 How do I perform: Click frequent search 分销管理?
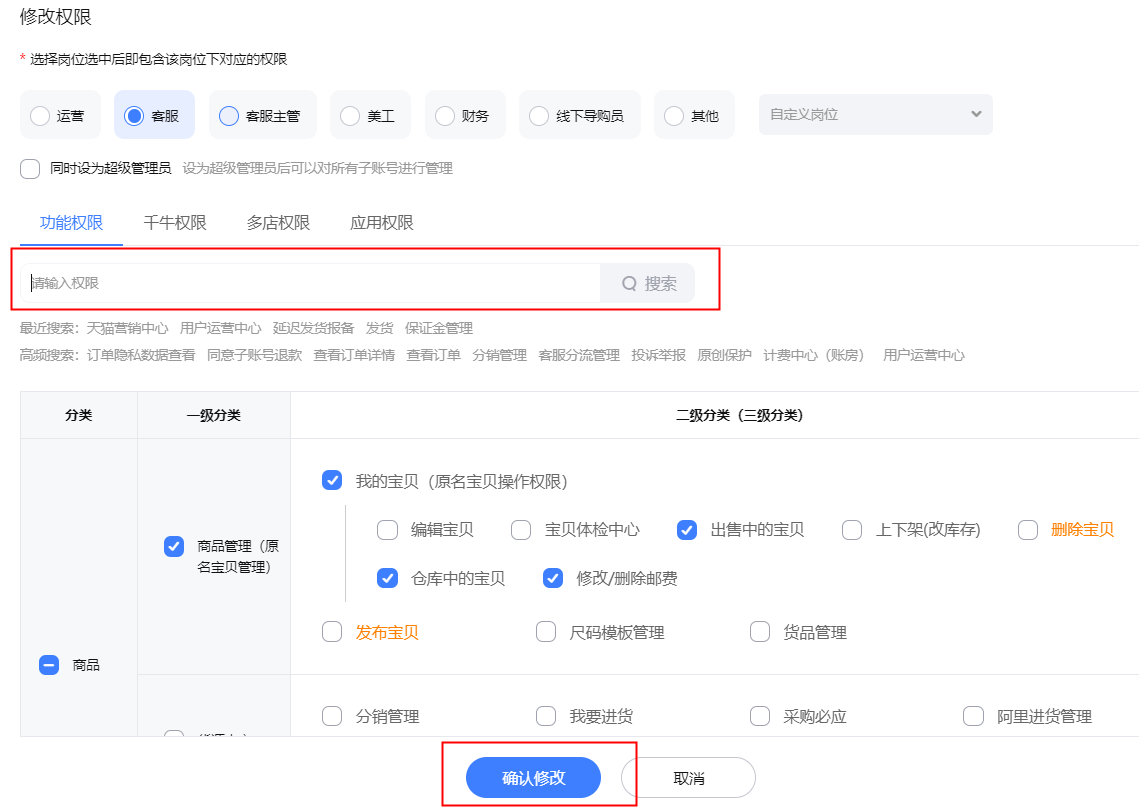(x=500, y=355)
